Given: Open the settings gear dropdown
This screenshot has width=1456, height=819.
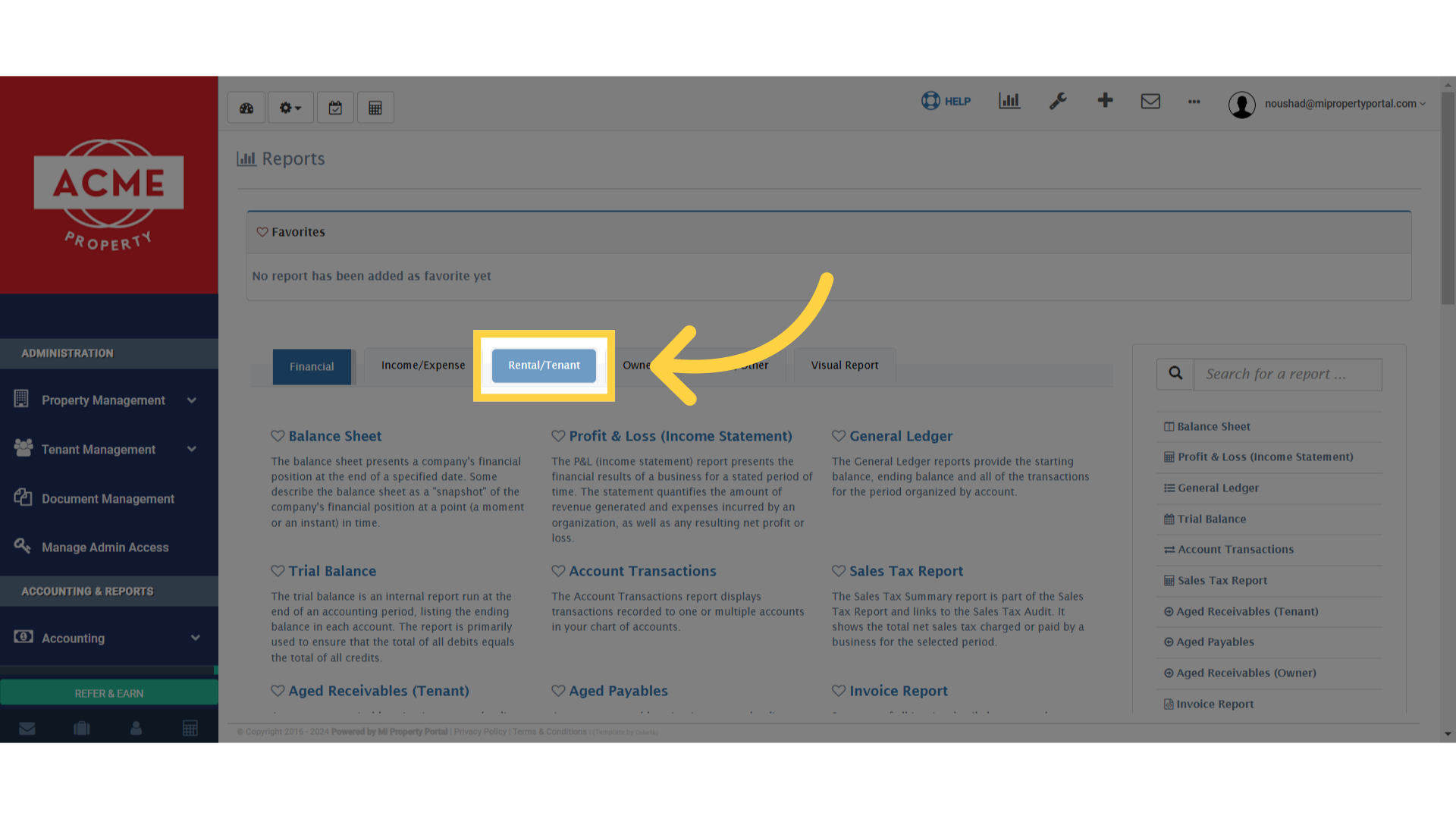Looking at the screenshot, I should pyautogui.click(x=290, y=108).
